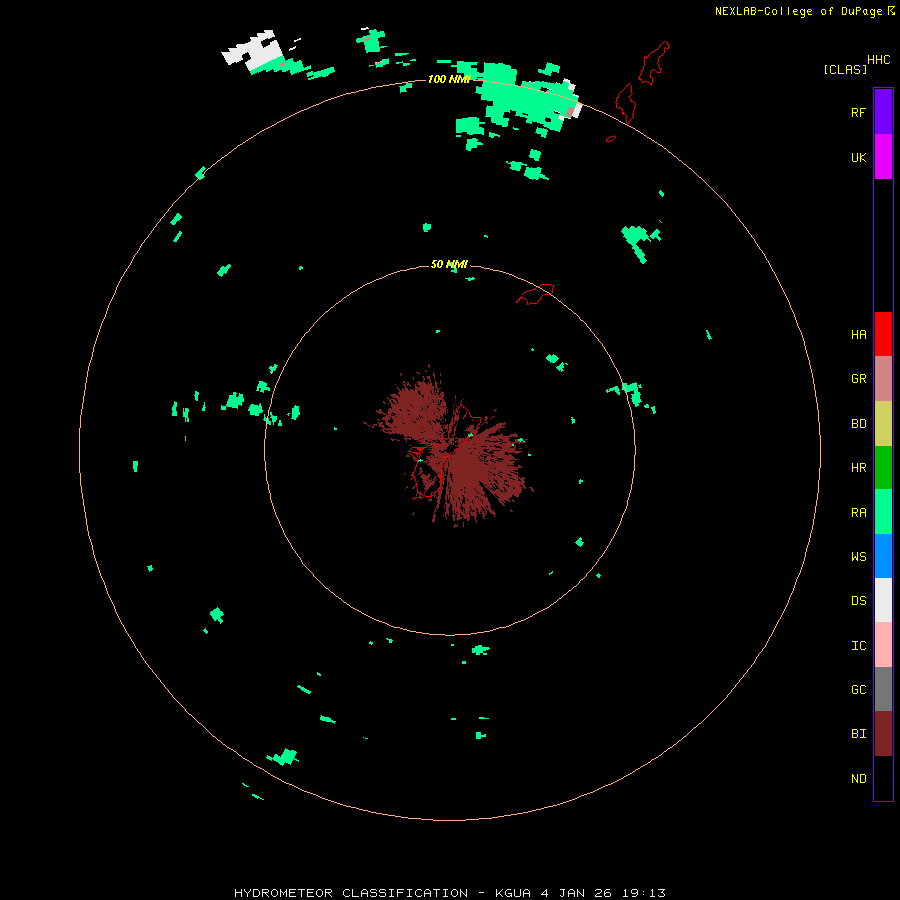Click the RF legend label
The height and width of the screenshot is (900, 900).
point(858,112)
